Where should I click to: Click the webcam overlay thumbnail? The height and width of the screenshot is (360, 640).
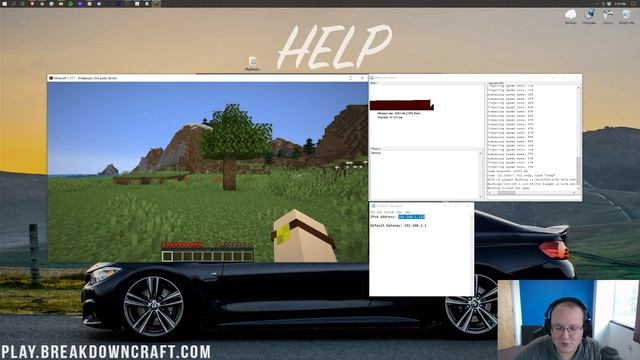pos(569,320)
